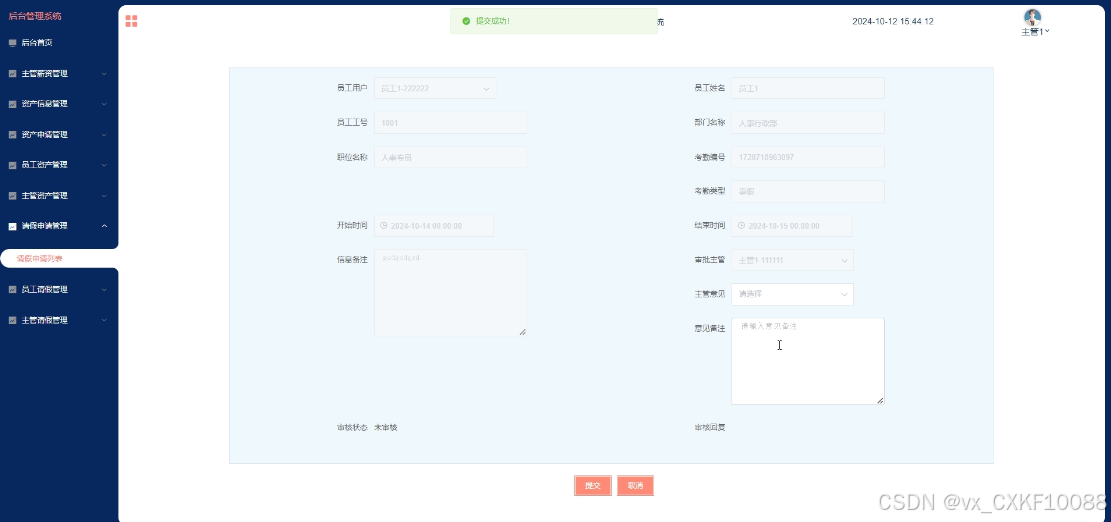
Task: Click the 提交 submit button
Action: click(593, 486)
